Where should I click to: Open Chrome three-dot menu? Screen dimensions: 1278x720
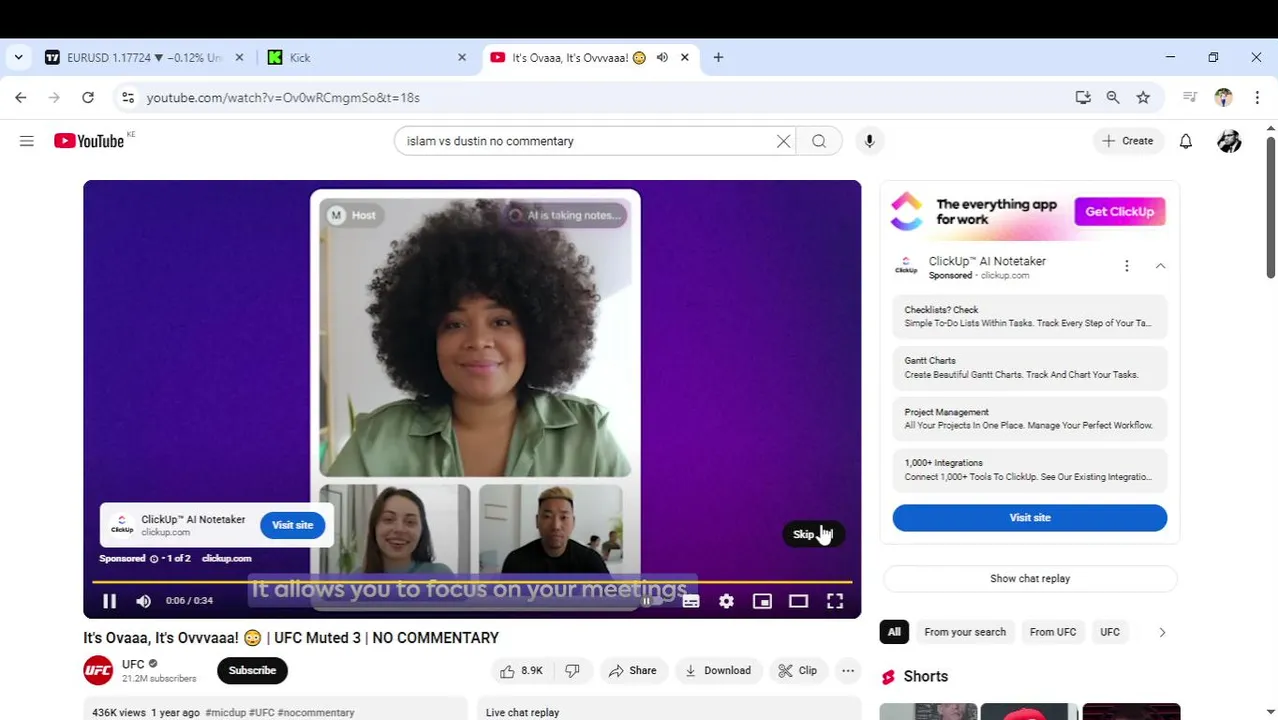tap(1257, 98)
